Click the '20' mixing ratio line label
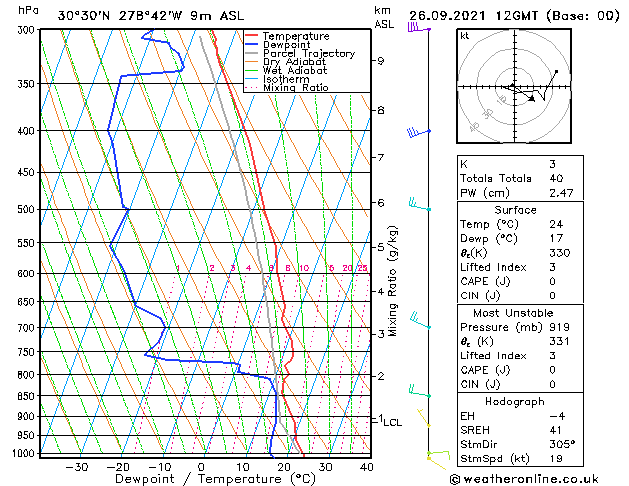This screenshot has height=486, width=629. pos(347,268)
